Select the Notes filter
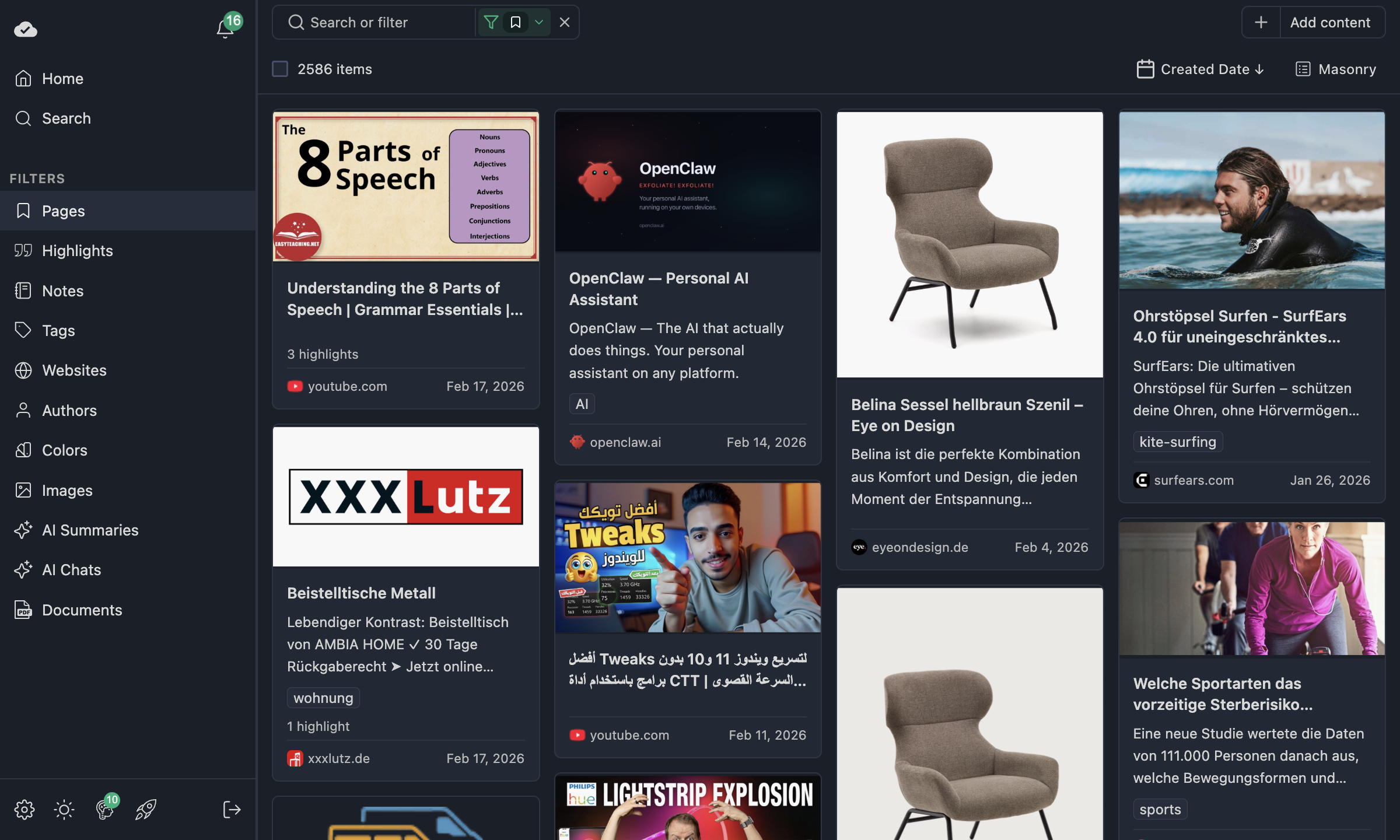The width and height of the screenshot is (1400, 840). pos(62,290)
